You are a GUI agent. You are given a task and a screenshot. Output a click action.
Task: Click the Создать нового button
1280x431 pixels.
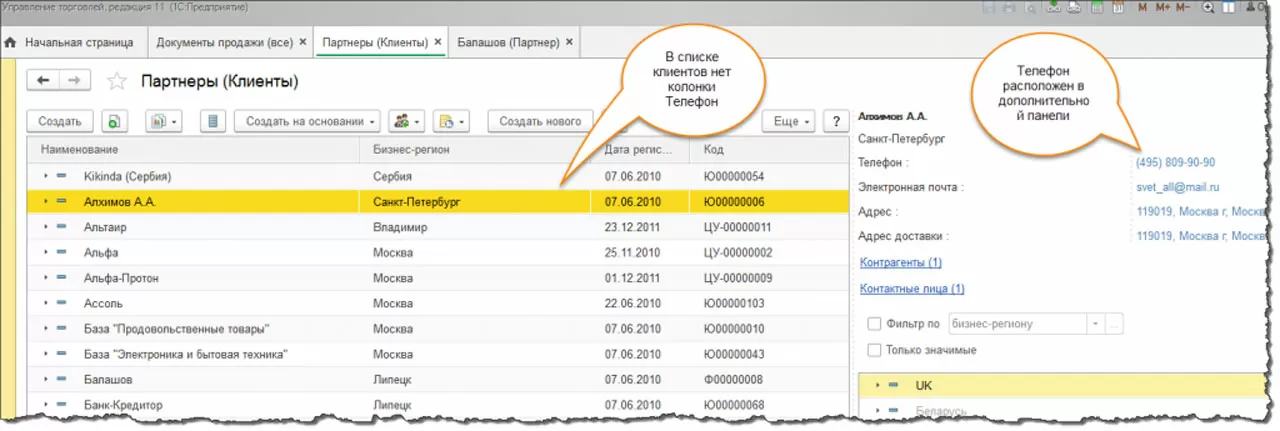click(x=540, y=121)
